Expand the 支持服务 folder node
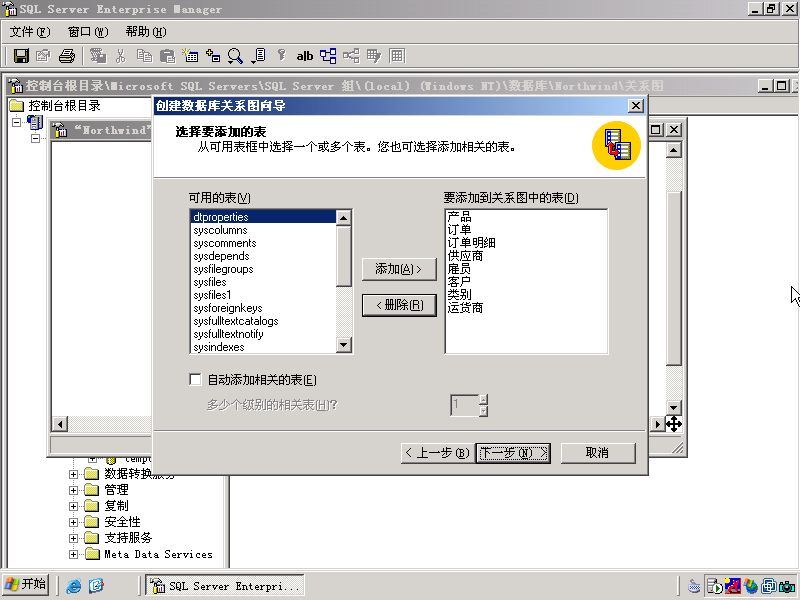This screenshot has width=800, height=600. coord(73,538)
